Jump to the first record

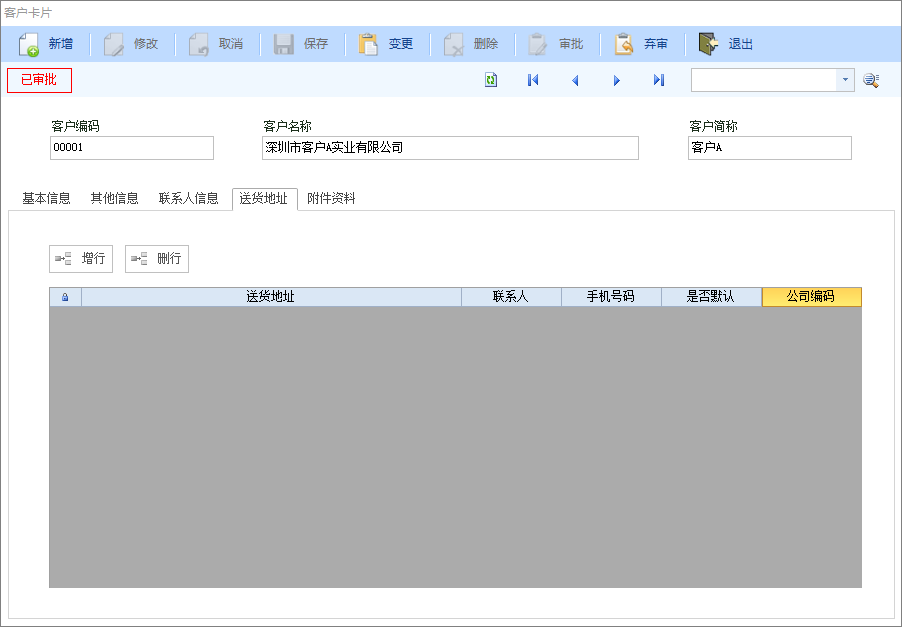(533, 80)
